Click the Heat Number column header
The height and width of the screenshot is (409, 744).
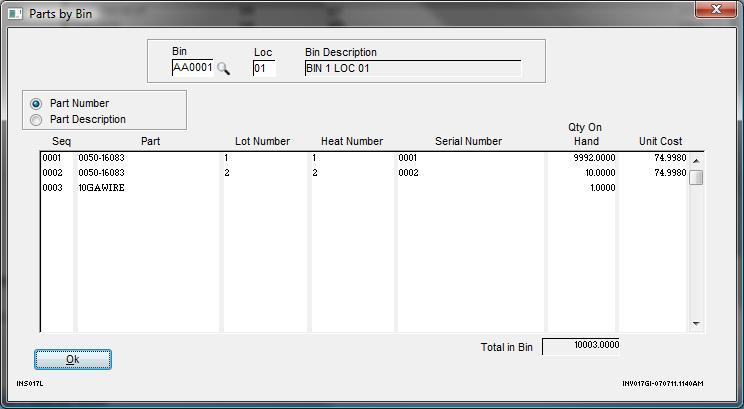352,141
